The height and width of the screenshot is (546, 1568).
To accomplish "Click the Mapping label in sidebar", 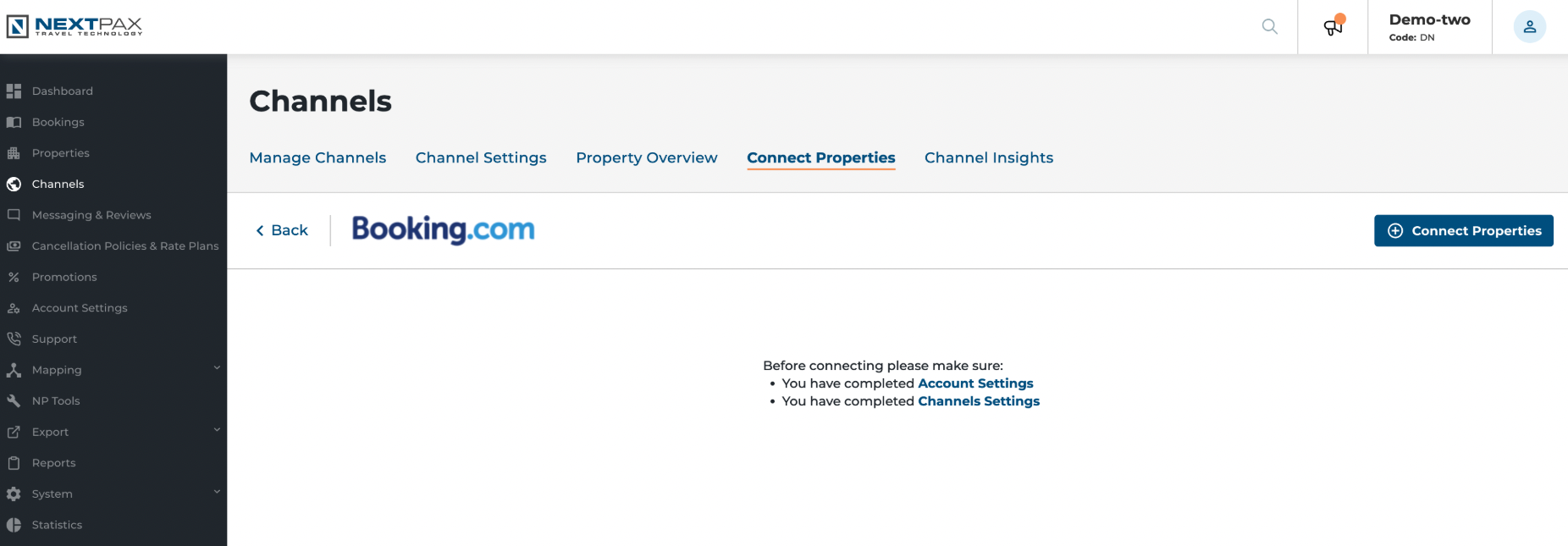I will (57, 370).
